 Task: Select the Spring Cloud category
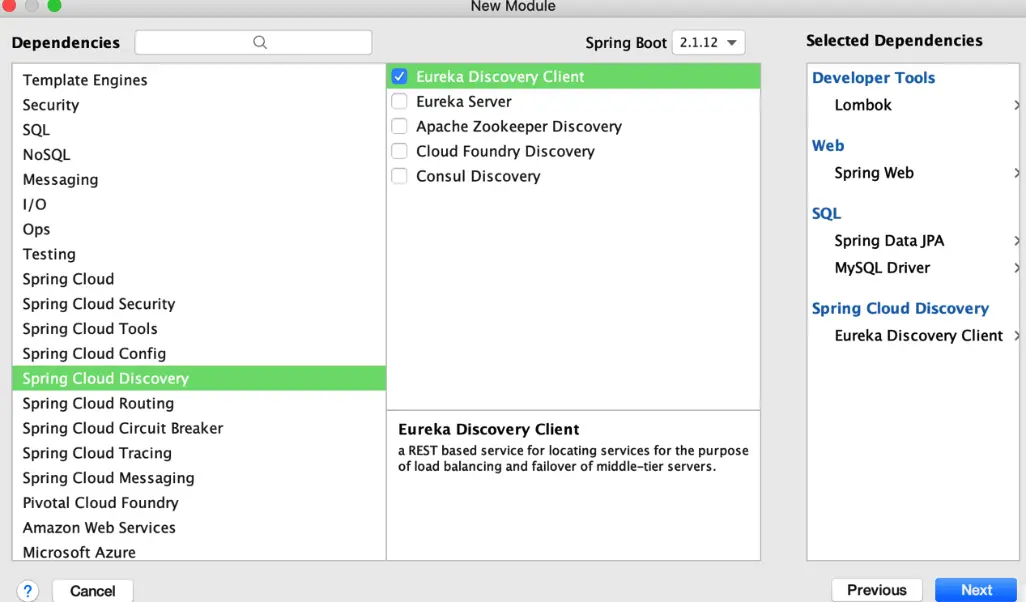199,279
